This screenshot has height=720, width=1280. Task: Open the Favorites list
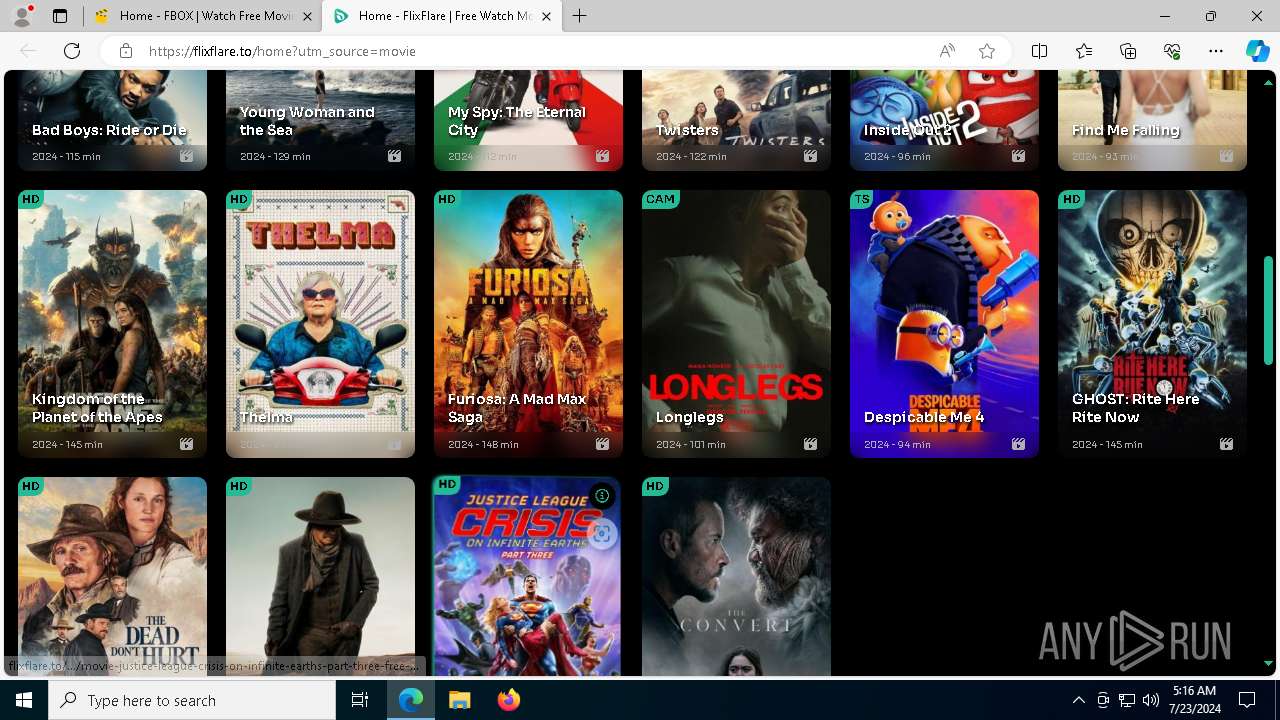tap(1084, 51)
